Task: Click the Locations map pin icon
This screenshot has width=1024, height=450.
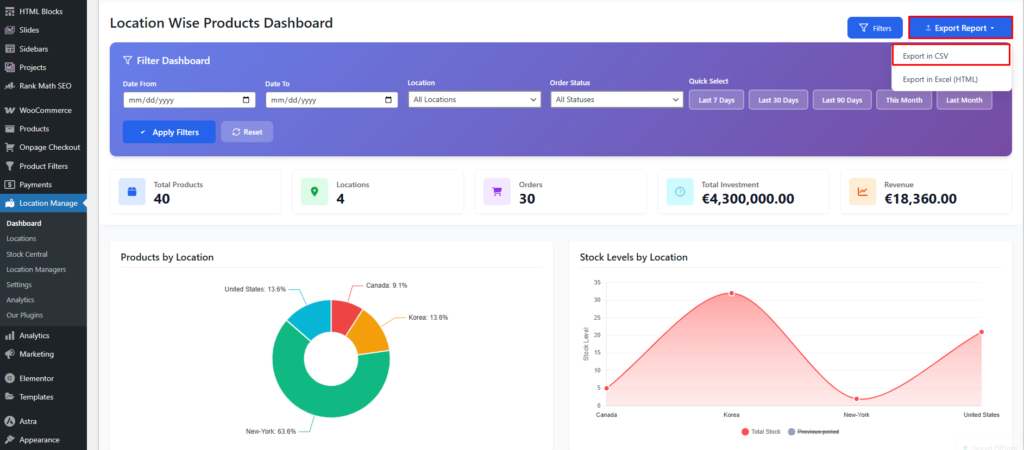Action: point(314,191)
